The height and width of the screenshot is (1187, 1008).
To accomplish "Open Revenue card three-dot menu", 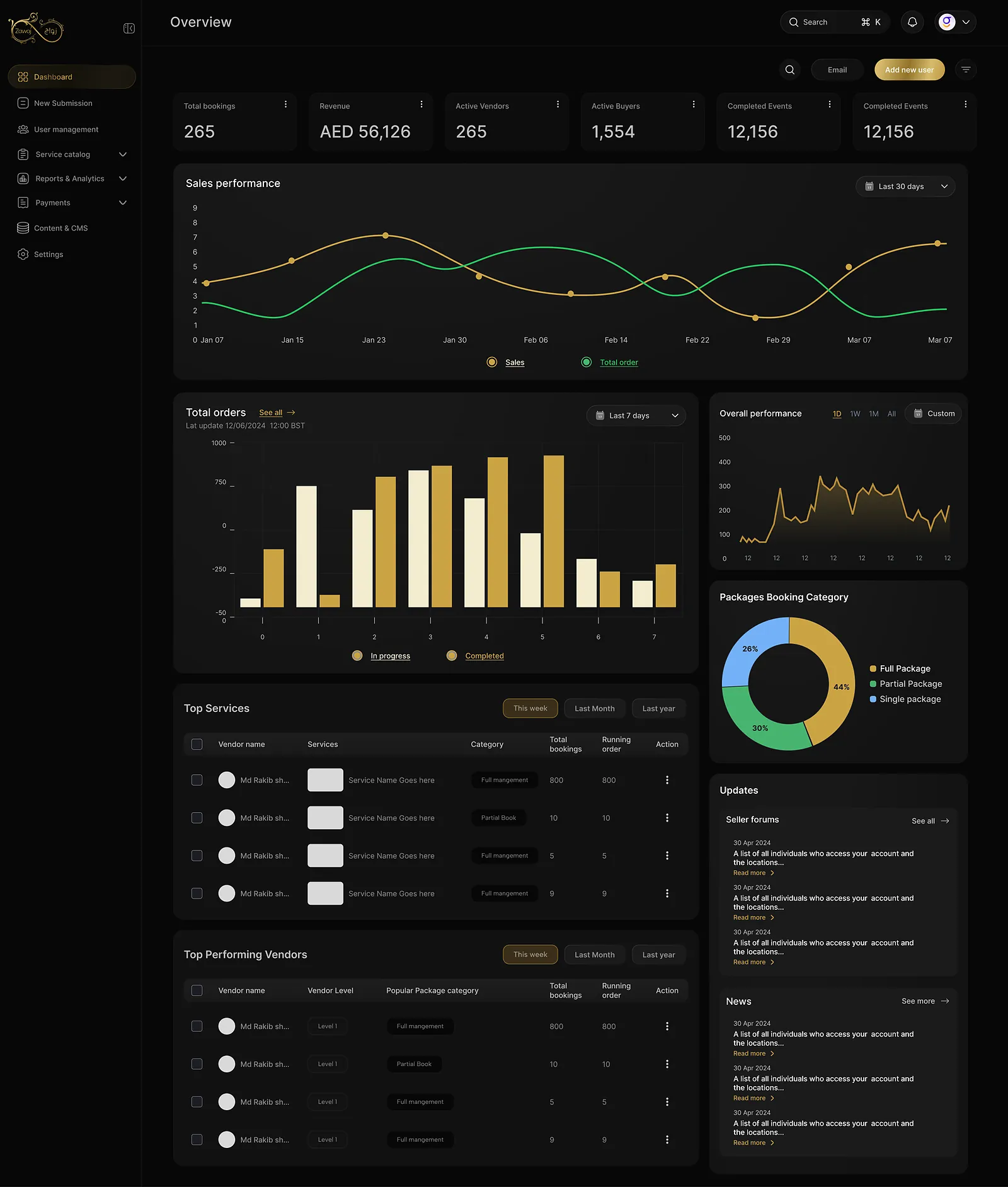I will click(421, 105).
